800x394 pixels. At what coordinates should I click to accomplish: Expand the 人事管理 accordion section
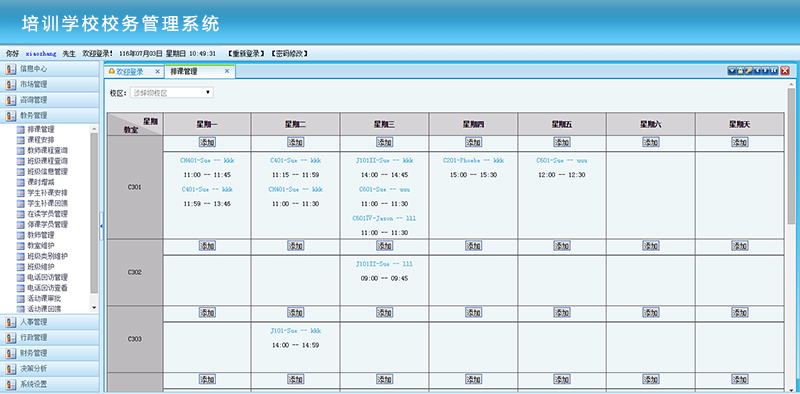[49, 322]
